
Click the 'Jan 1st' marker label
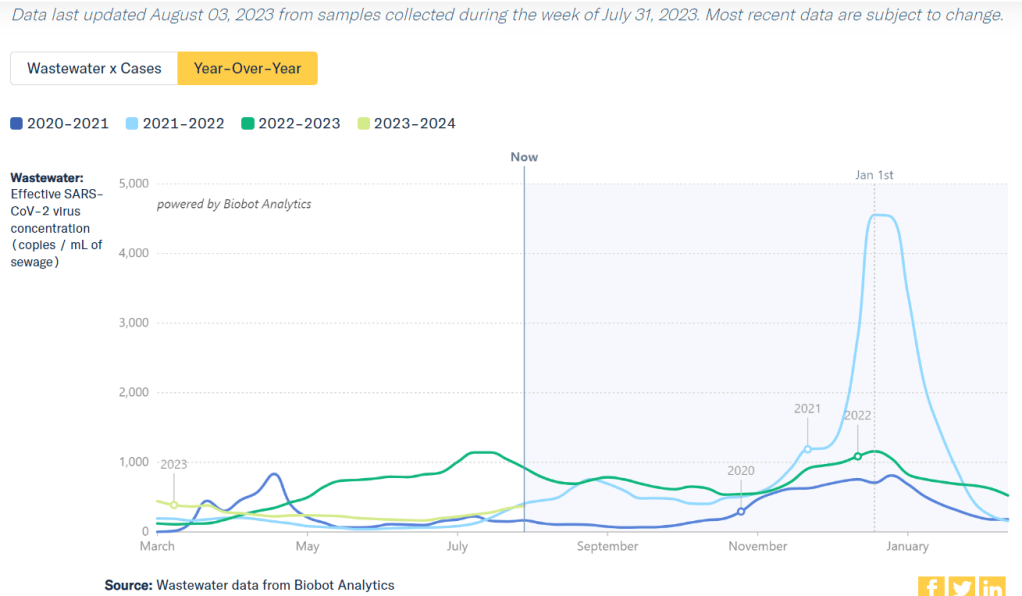874,175
